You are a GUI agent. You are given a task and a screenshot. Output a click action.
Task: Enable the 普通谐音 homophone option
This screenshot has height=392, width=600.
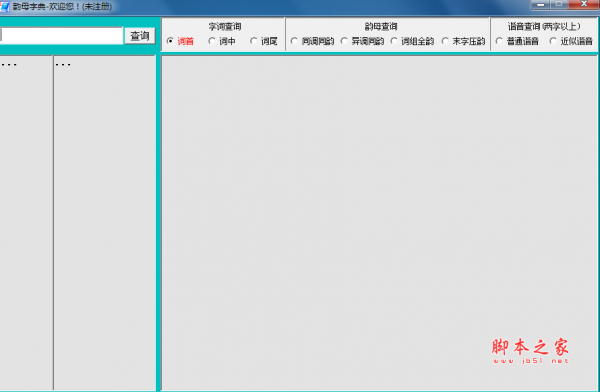tap(517, 41)
